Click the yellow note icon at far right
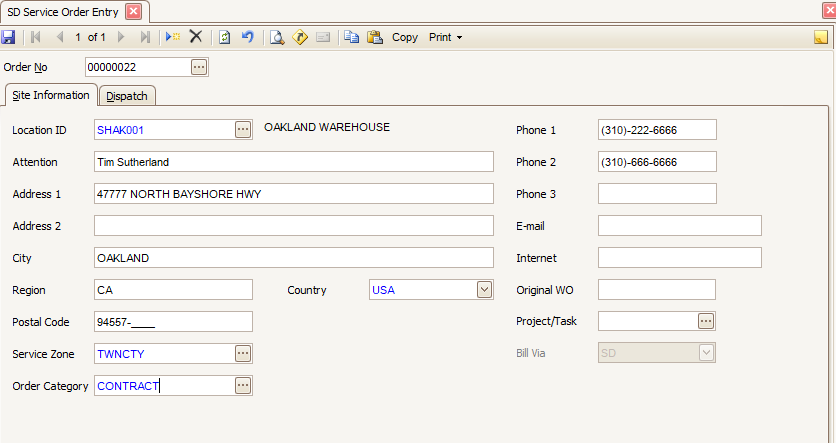836x443 pixels. click(820, 38)
